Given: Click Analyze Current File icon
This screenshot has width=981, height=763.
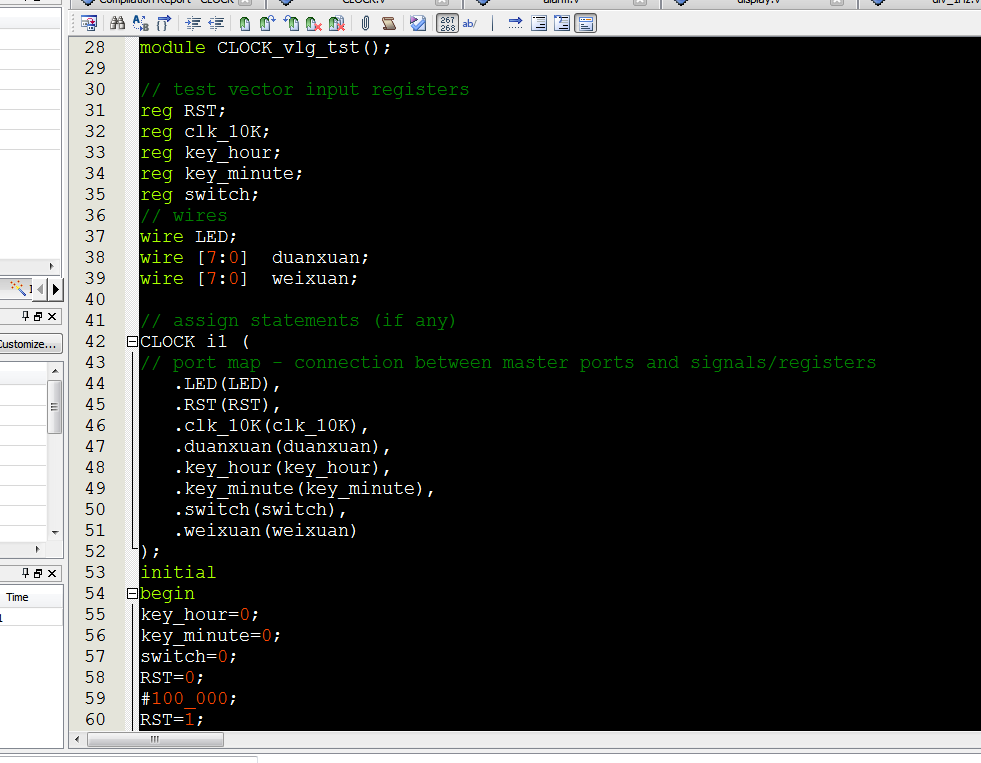Looking at the screenshot, I should point(418,24).
